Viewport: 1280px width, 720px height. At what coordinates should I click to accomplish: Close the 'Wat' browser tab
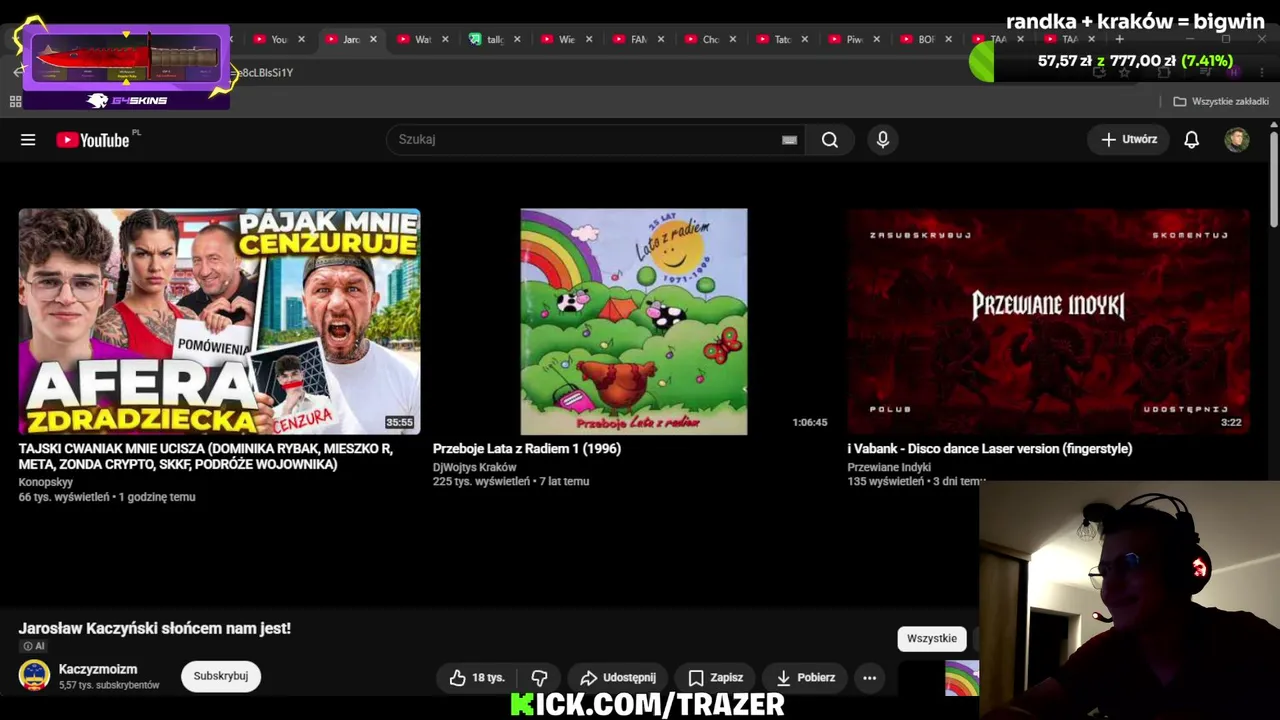pyautogui.click(x=445, y=39)
